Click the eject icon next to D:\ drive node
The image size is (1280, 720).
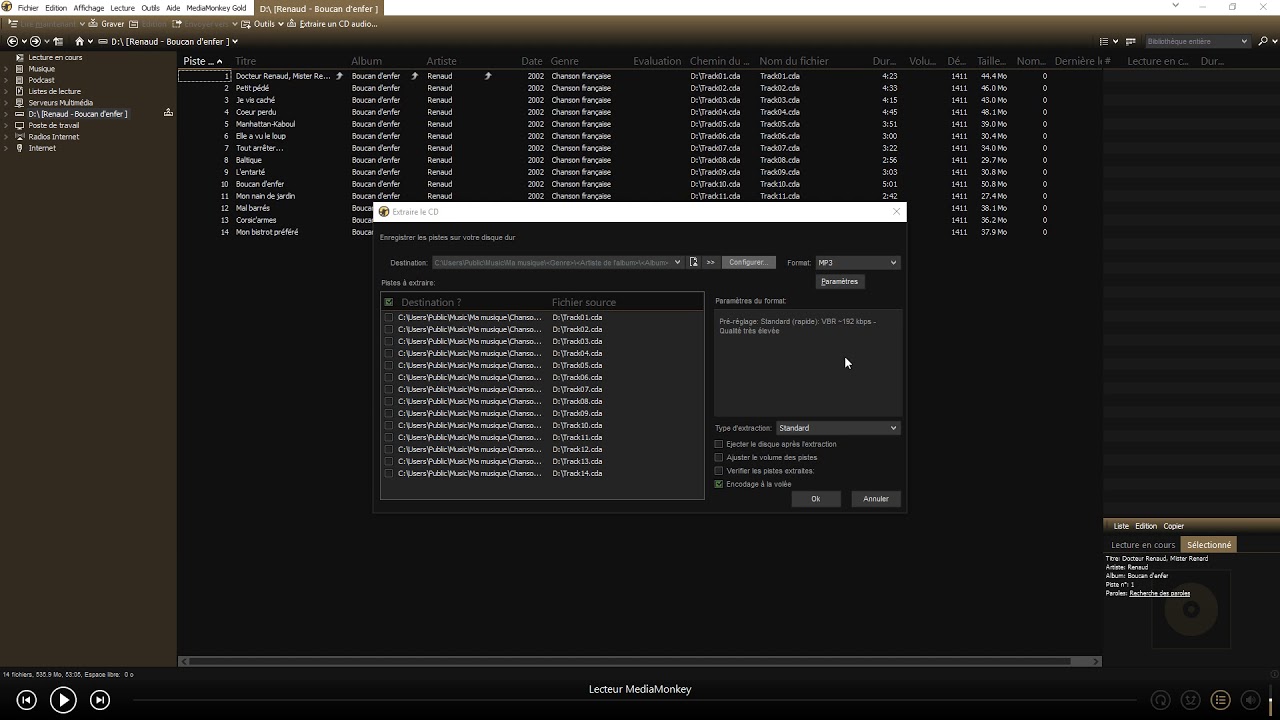coord(168,113)
